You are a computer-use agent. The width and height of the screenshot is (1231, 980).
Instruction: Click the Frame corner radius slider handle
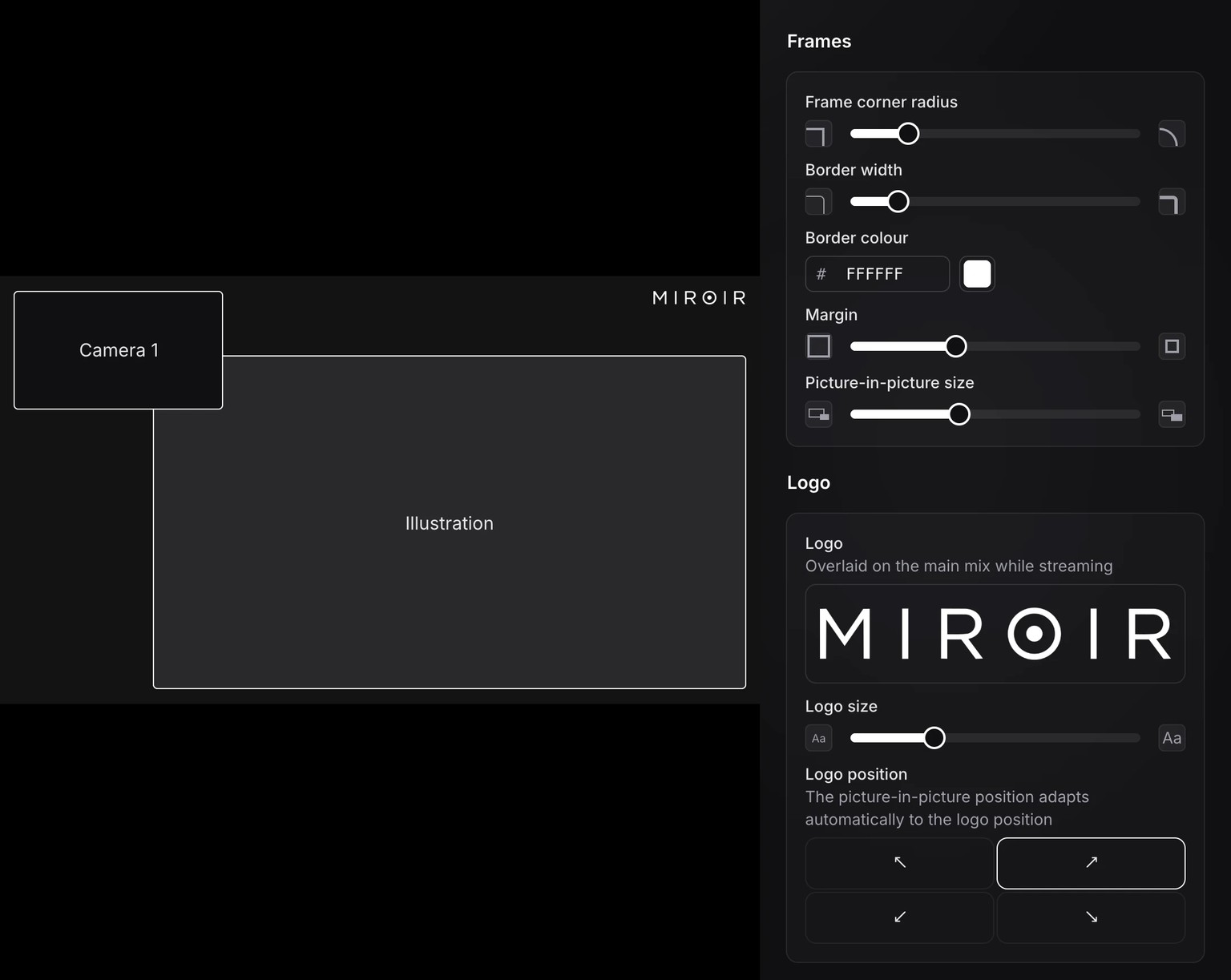click(x=908, y=134)
